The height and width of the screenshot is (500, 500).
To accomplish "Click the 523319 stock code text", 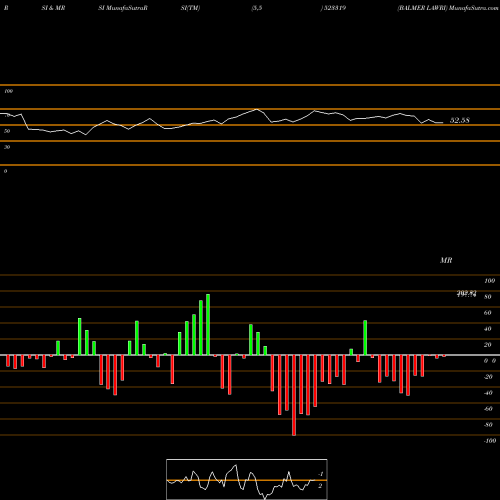I will point(334,8).
